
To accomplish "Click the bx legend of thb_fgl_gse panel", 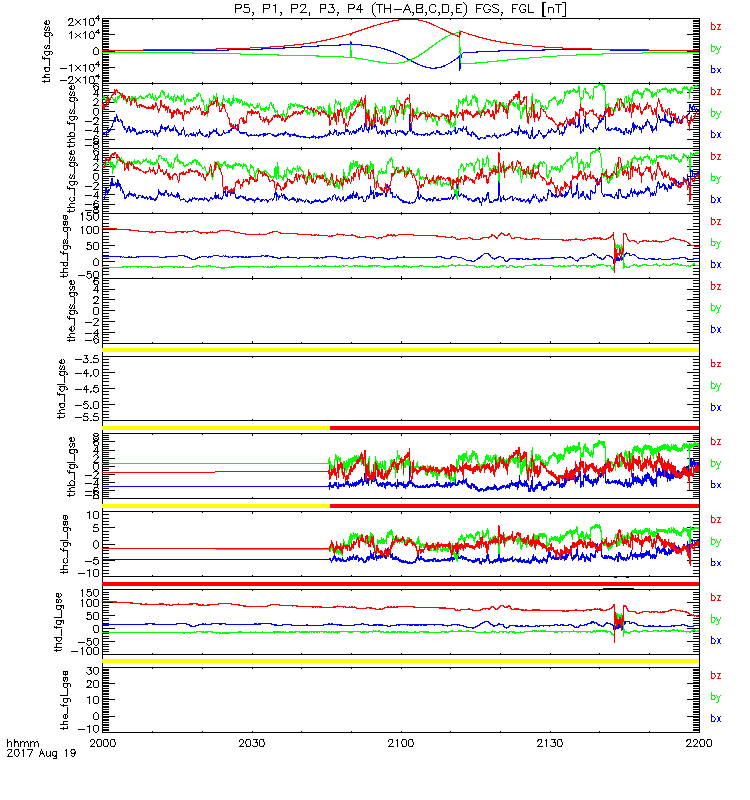I will coord(716,485).
